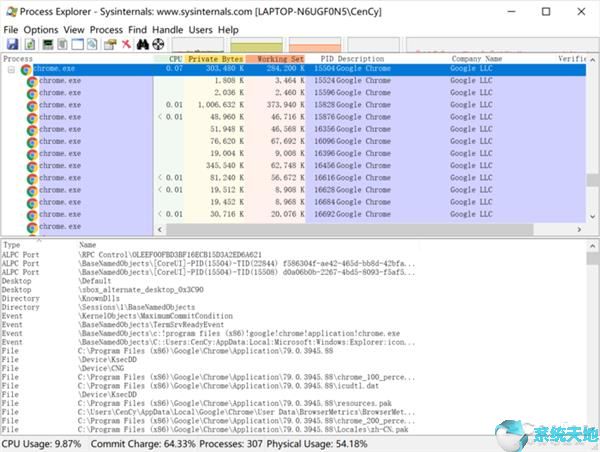Open the Options menu

41,30
